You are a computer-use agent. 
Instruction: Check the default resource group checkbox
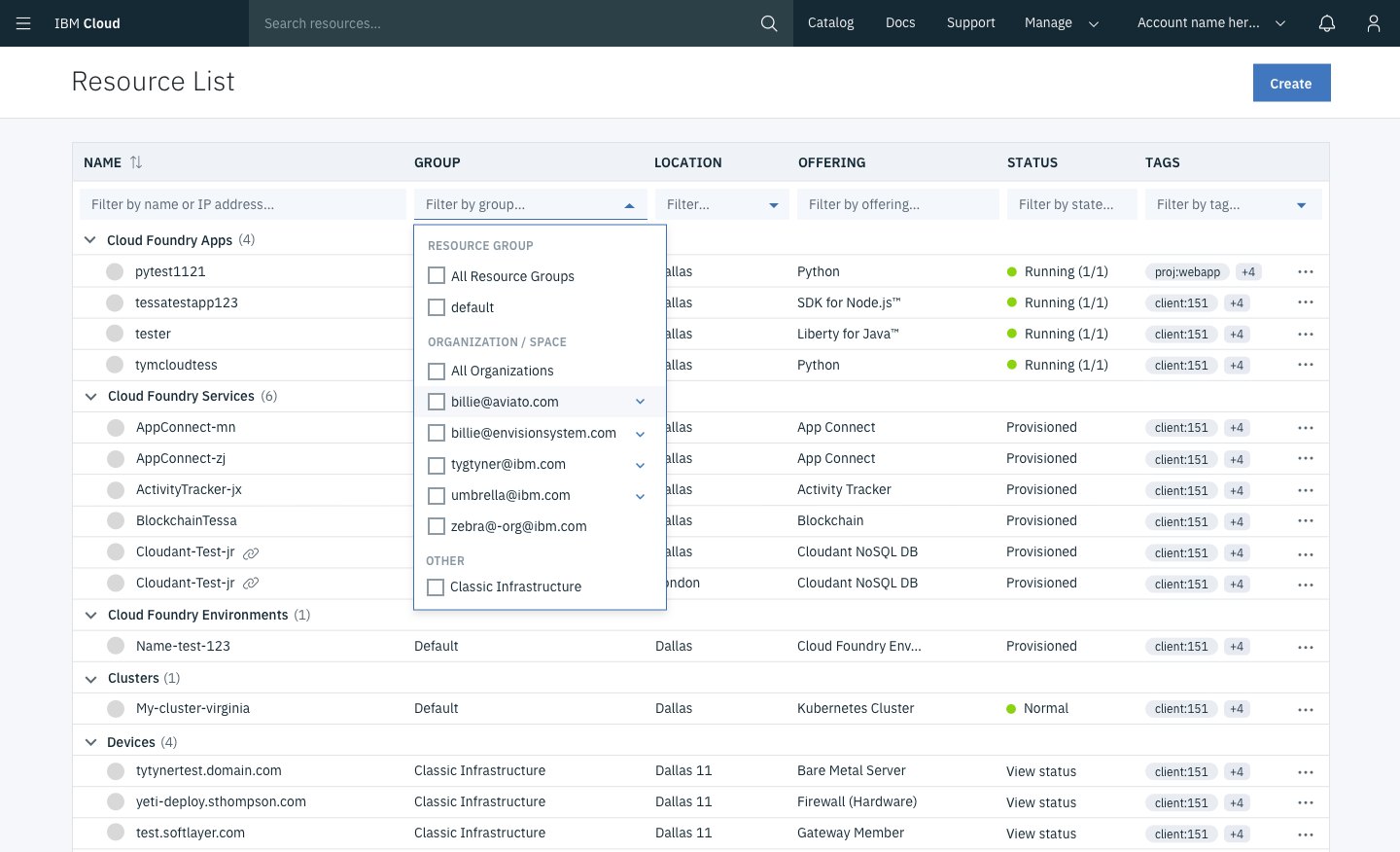(437, 307)
